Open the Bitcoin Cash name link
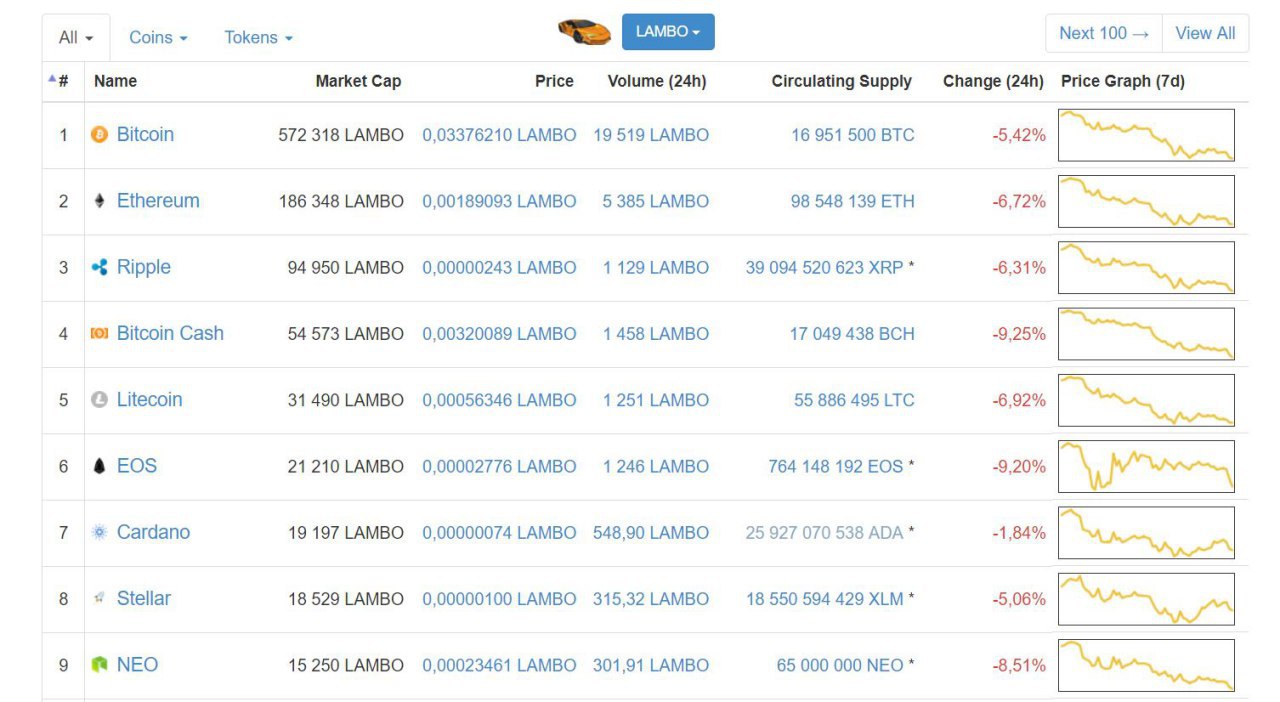 click(x=170, y=333)
